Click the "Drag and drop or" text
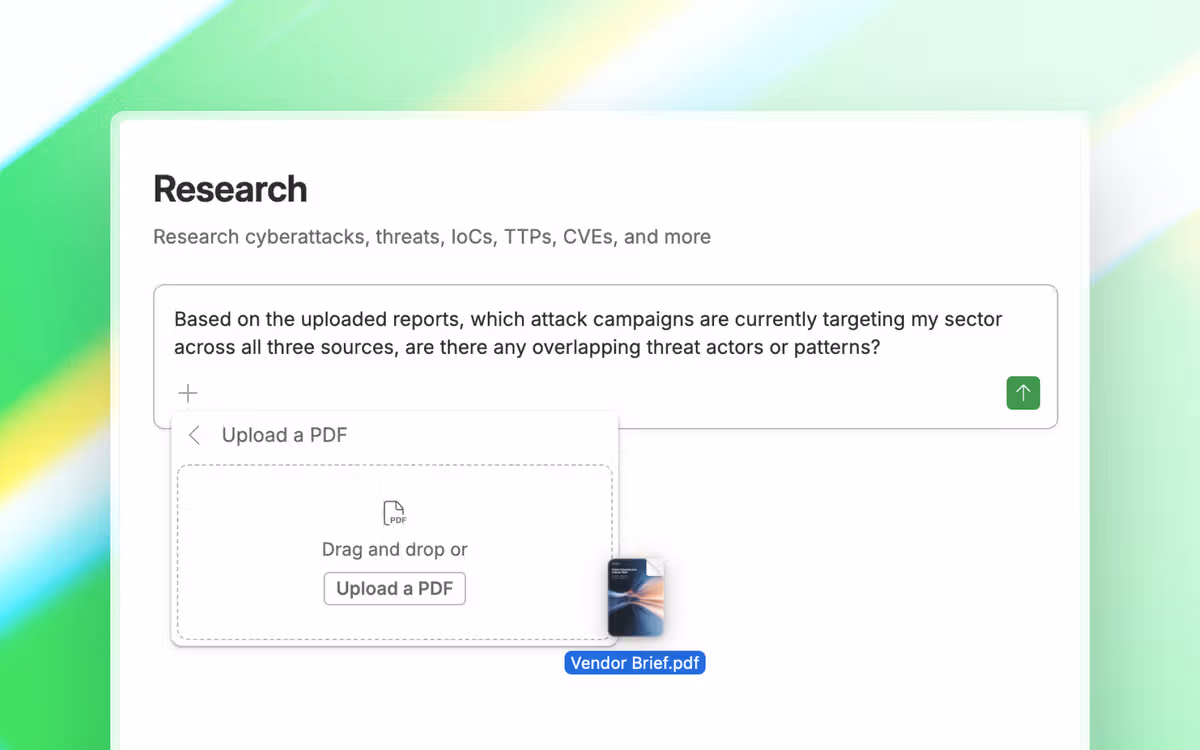Viewport: 1200px width, 750px height. (394, 549)
